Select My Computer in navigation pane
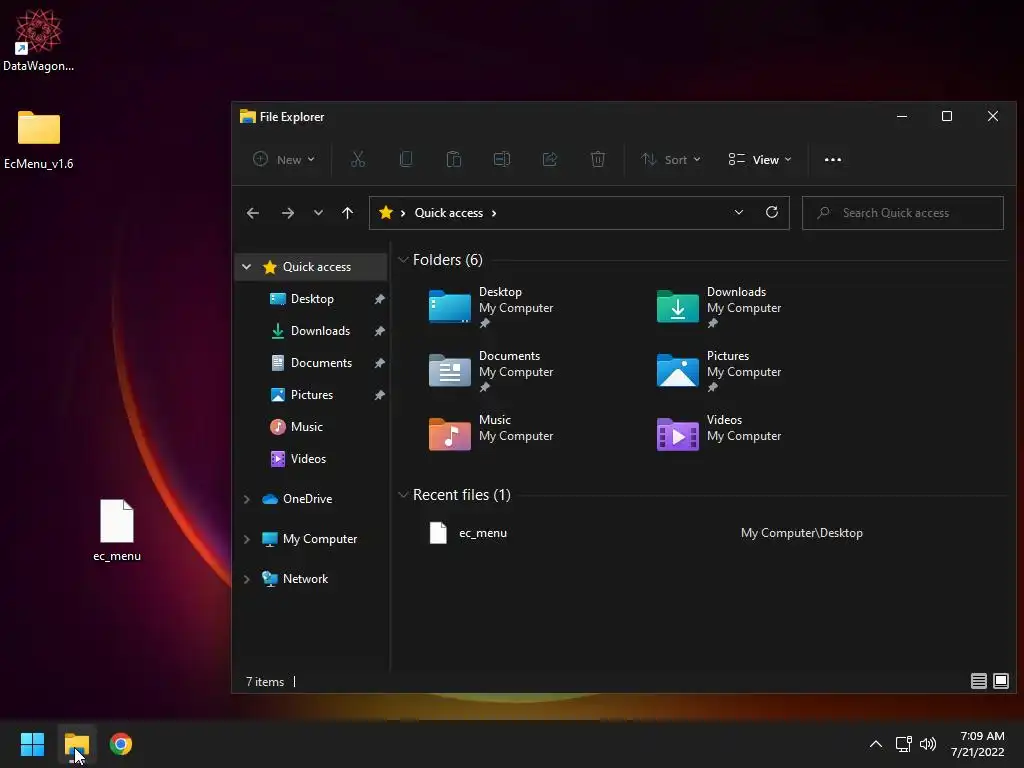The image size is (1024, 768). click(x=319, y=539)
